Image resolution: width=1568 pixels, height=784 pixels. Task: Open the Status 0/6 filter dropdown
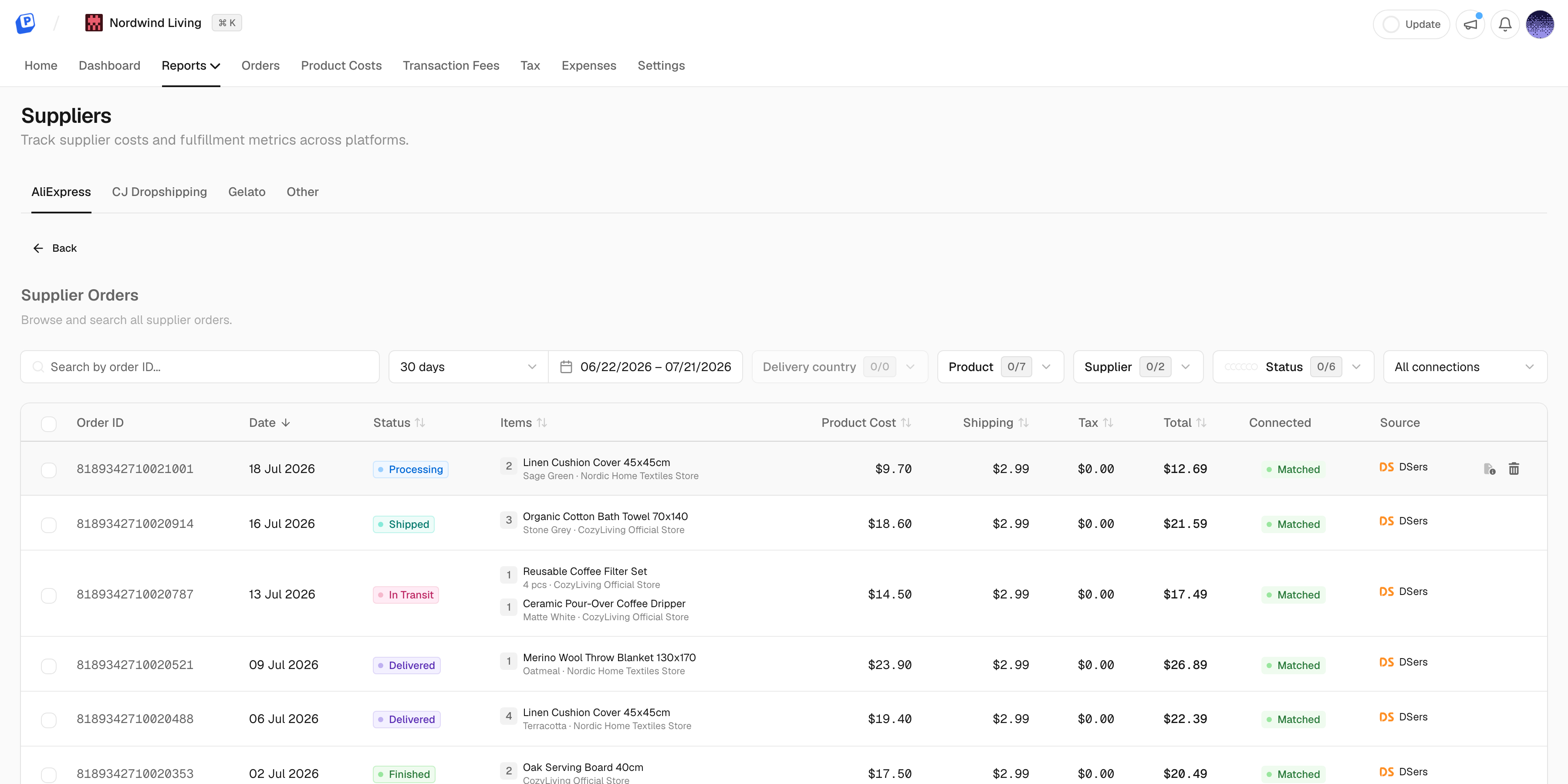coord(1293,367)
